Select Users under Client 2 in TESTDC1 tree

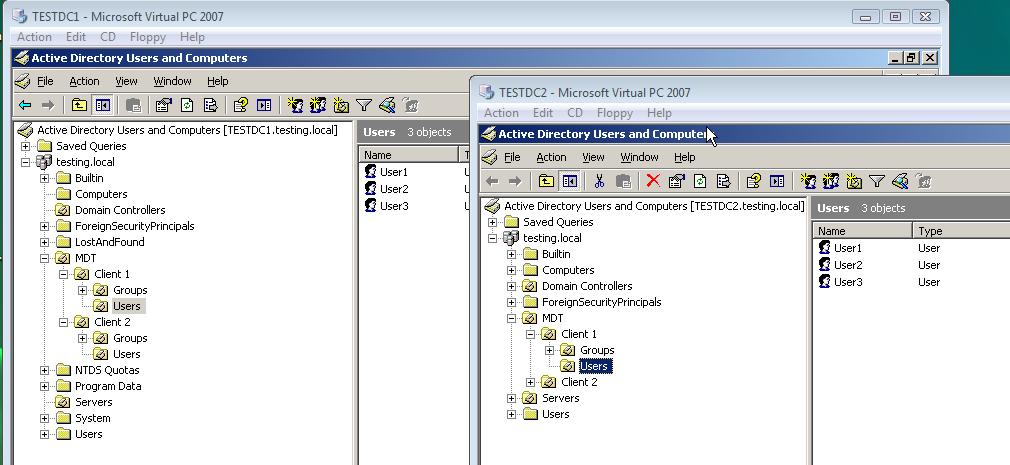coord(126,354)
